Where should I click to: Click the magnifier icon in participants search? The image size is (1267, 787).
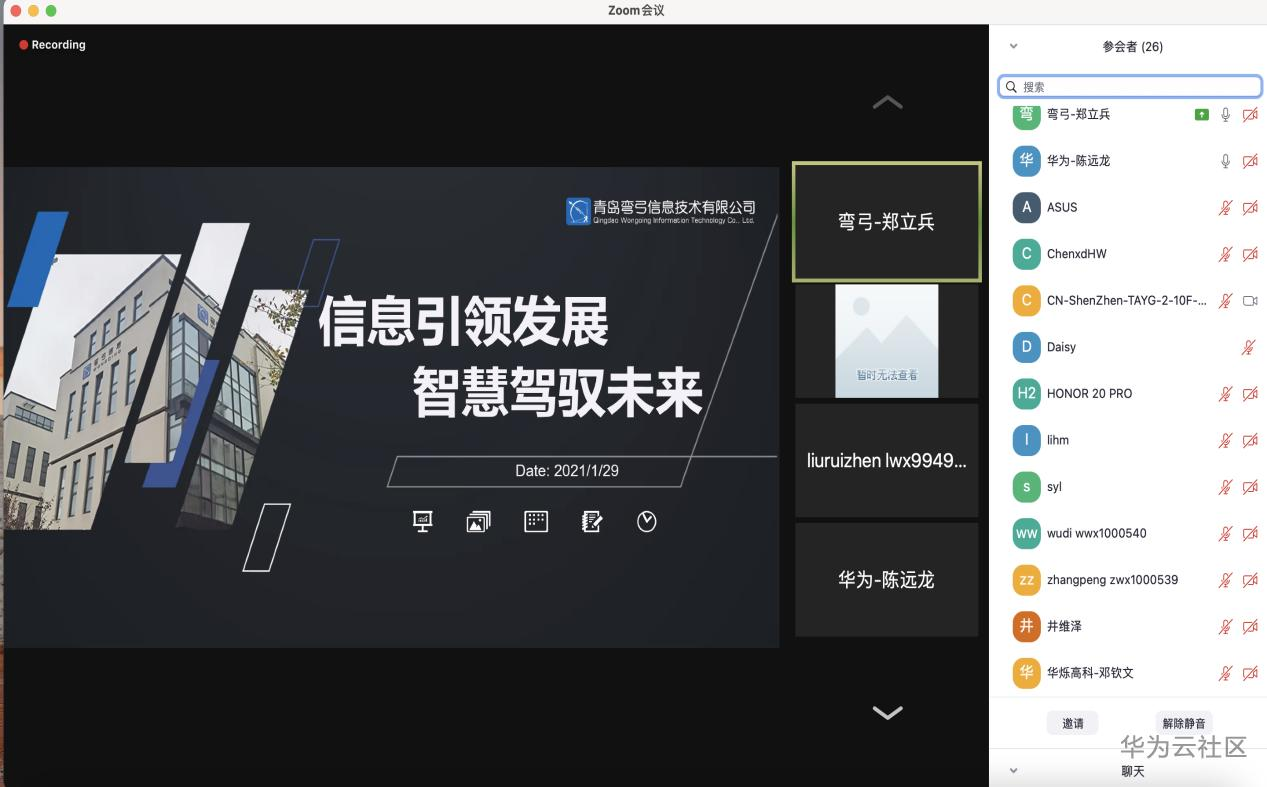(x=1011, y=87)
